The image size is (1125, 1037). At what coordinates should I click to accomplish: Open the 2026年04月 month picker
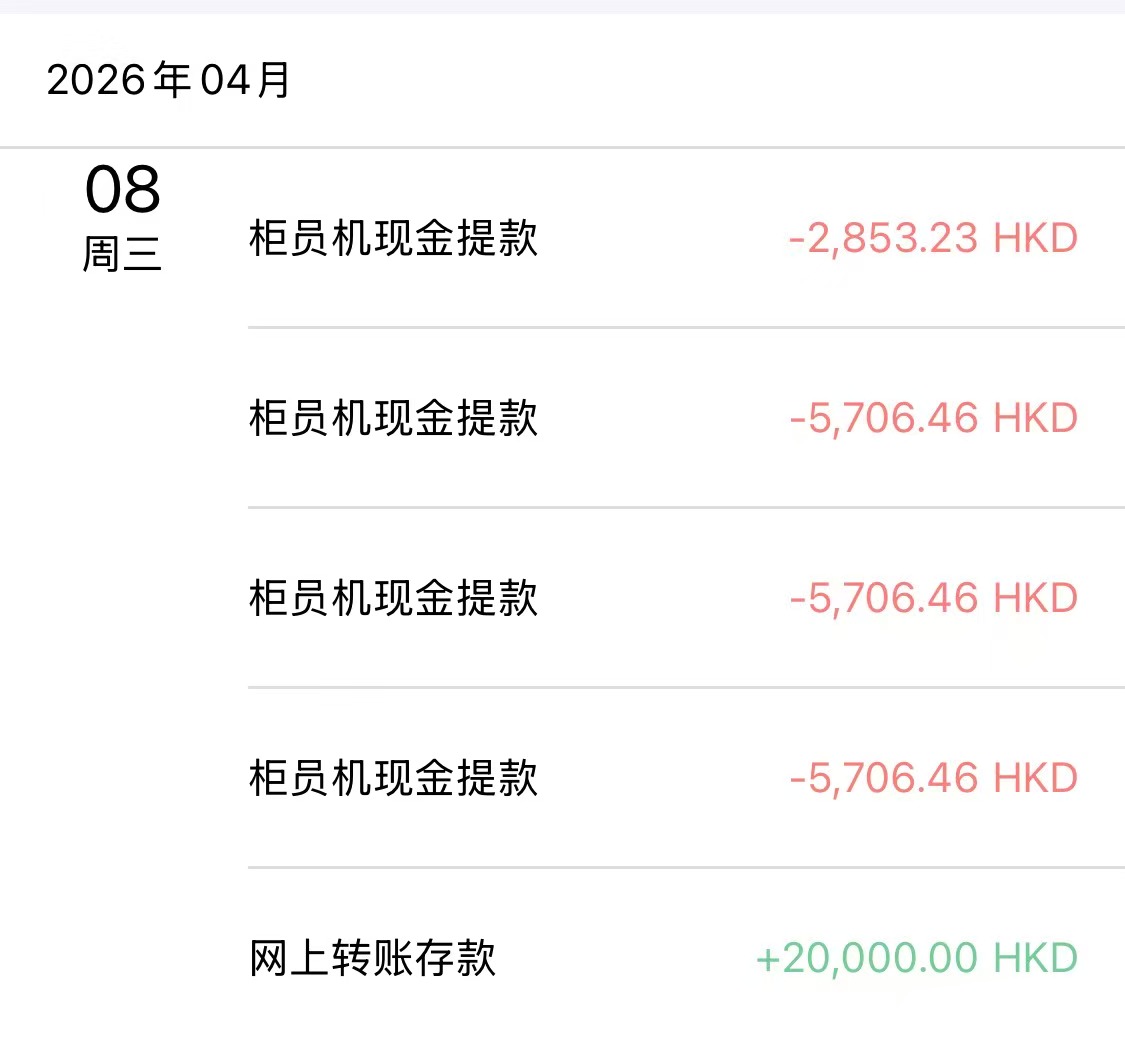(168, 80)
